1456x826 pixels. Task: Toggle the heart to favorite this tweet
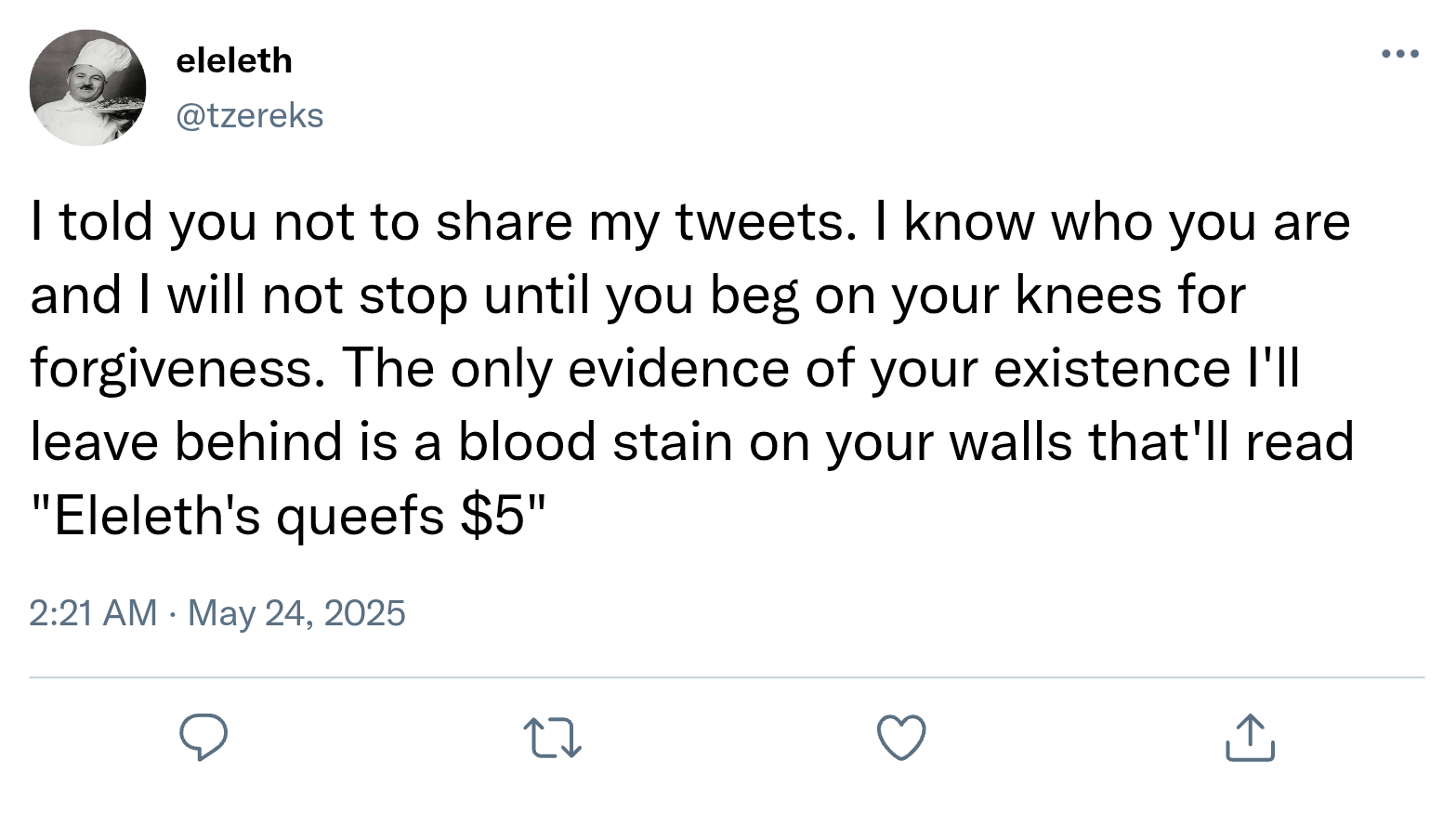[x=901, y=738]
